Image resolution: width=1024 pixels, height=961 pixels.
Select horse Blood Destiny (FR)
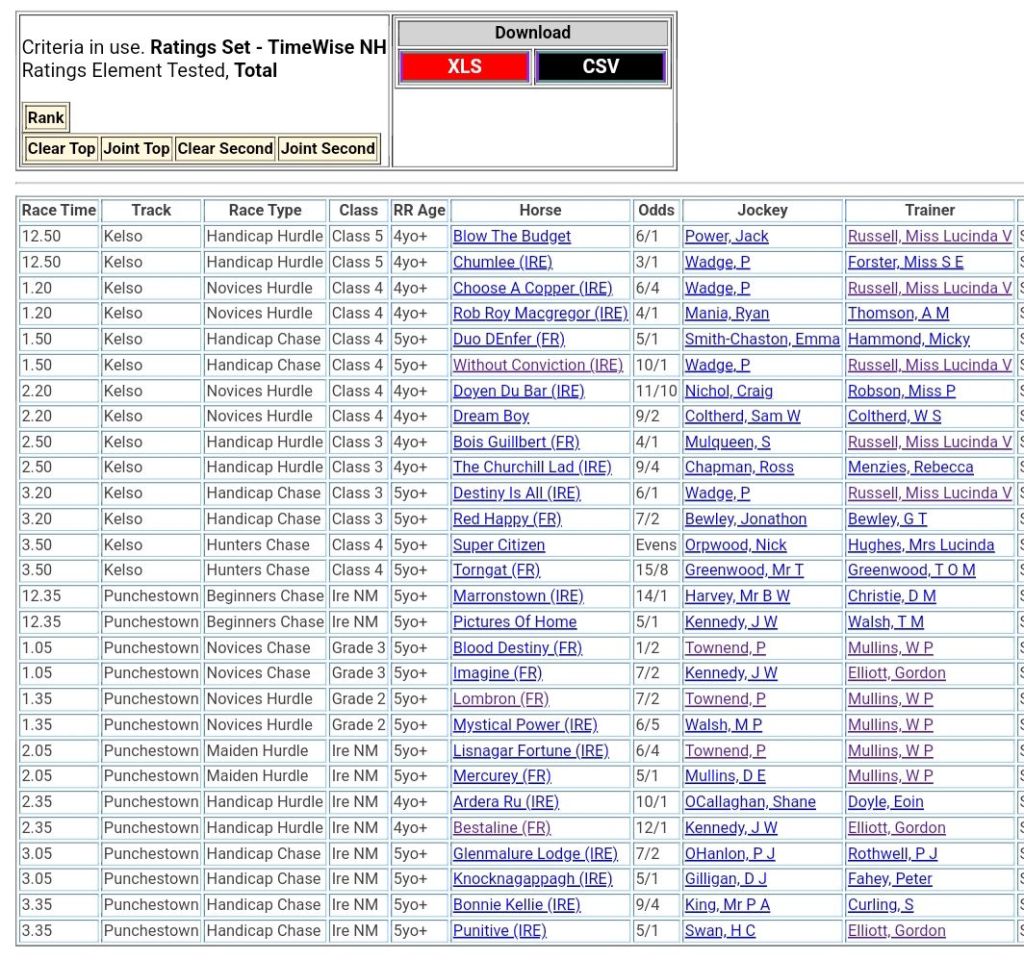click(517, 648)
